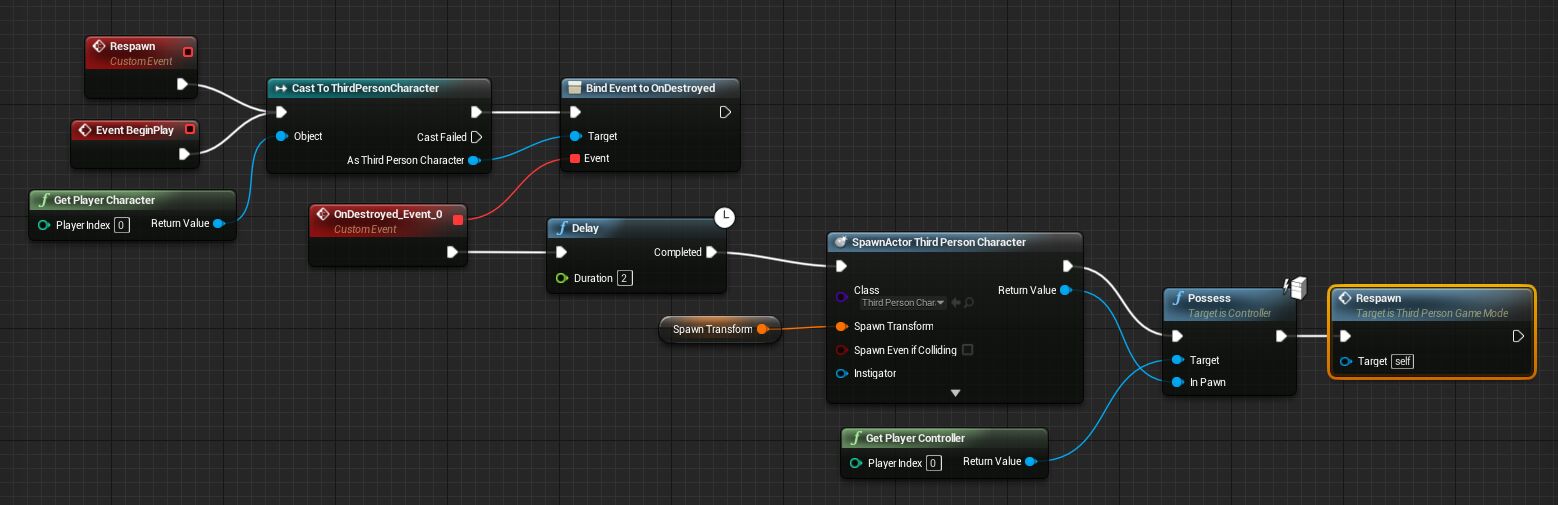Click the SpawnActor Return Value output pin
Viewport: 1558px width, 505px height.
[1066, 290]
